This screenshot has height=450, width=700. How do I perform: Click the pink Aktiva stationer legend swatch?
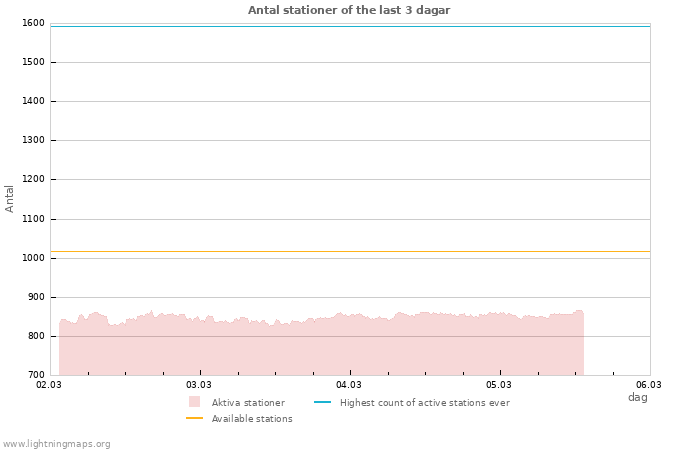(x=194, y=402)
